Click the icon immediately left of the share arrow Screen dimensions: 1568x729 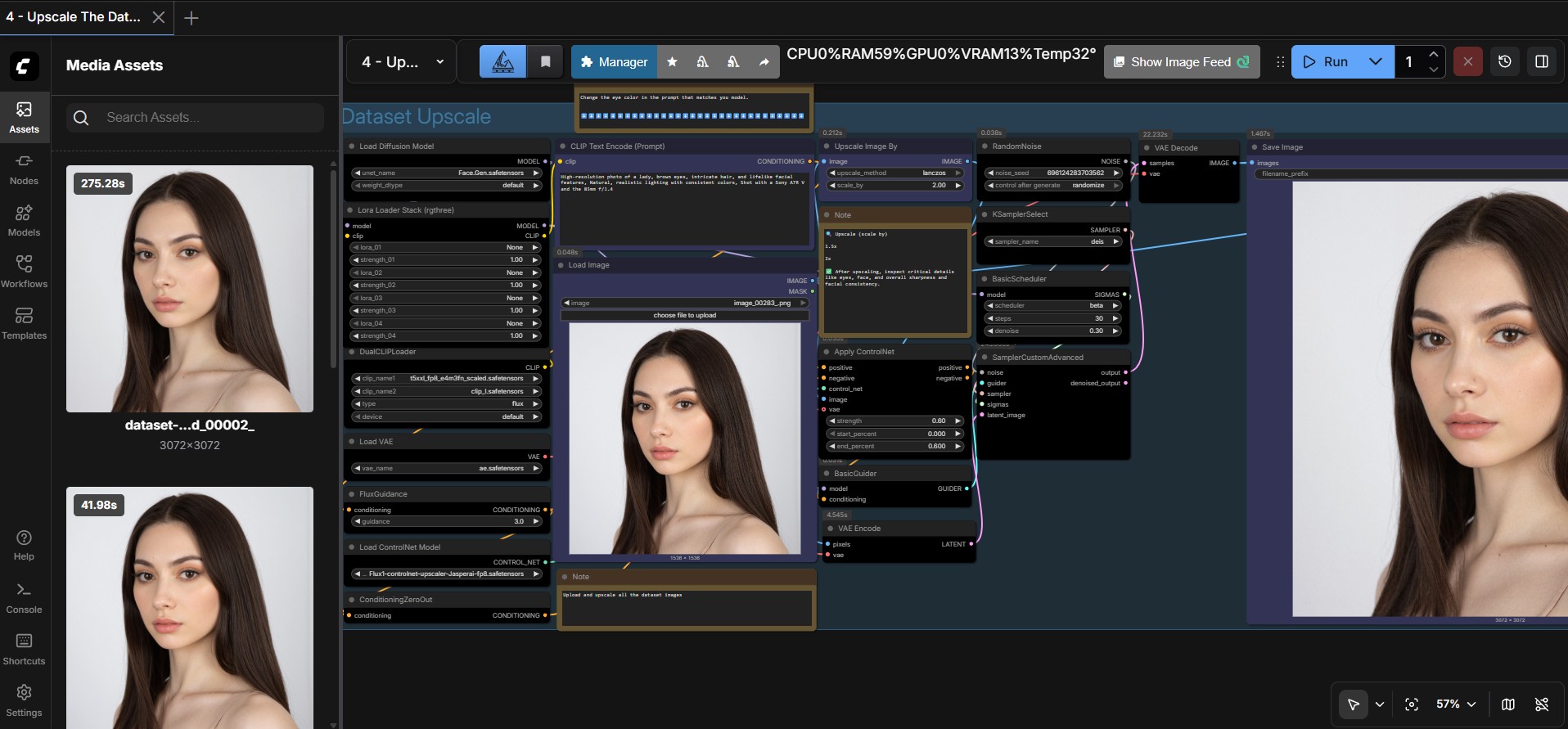[x=733, y=62]
